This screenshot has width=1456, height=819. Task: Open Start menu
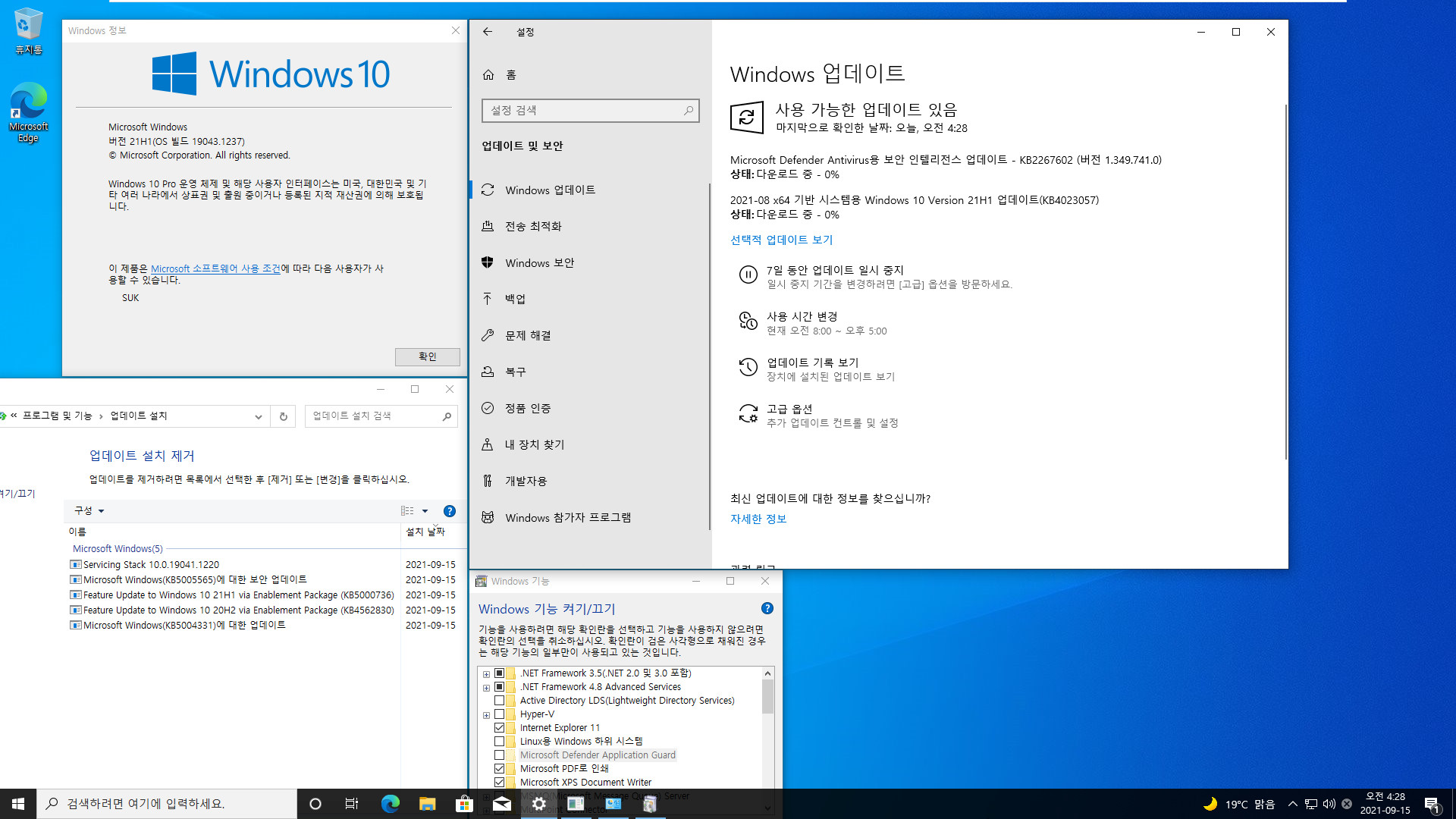point(18,804)
